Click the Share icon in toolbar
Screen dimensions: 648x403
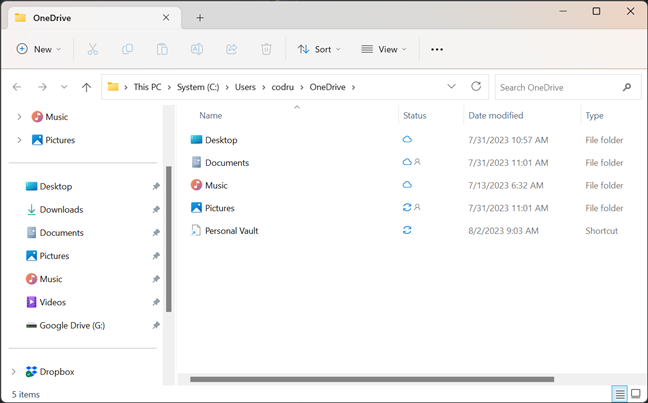point(232,49)
